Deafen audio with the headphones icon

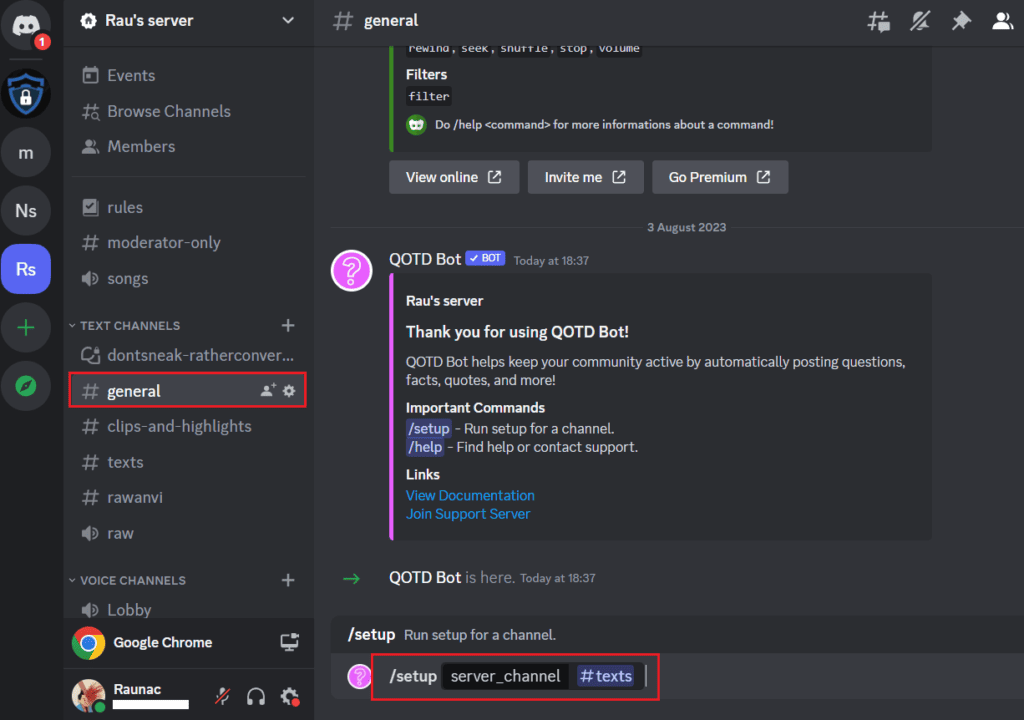[256, 697]
